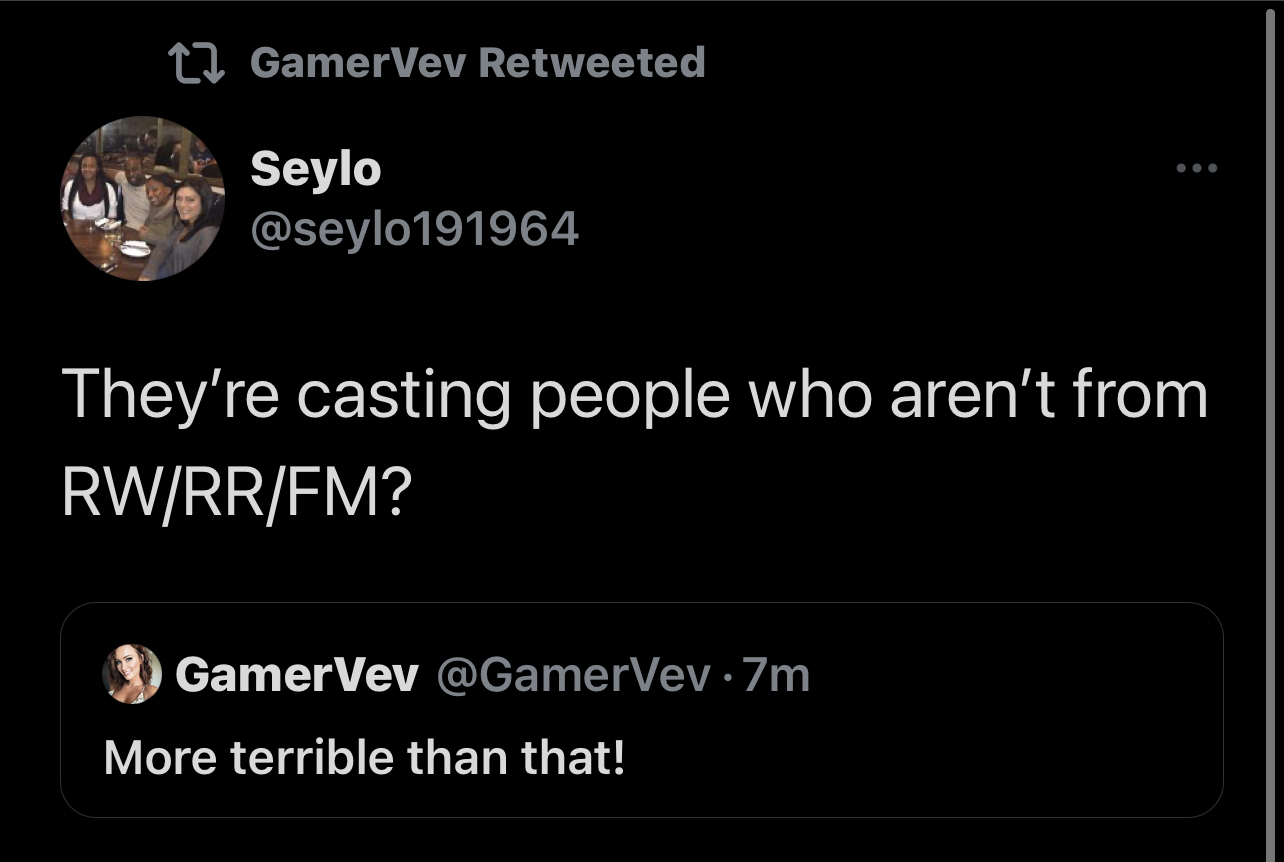Open Seylo's circular profile picture
The height and width of the screenshot is (862, 1284).
(143, 199)
